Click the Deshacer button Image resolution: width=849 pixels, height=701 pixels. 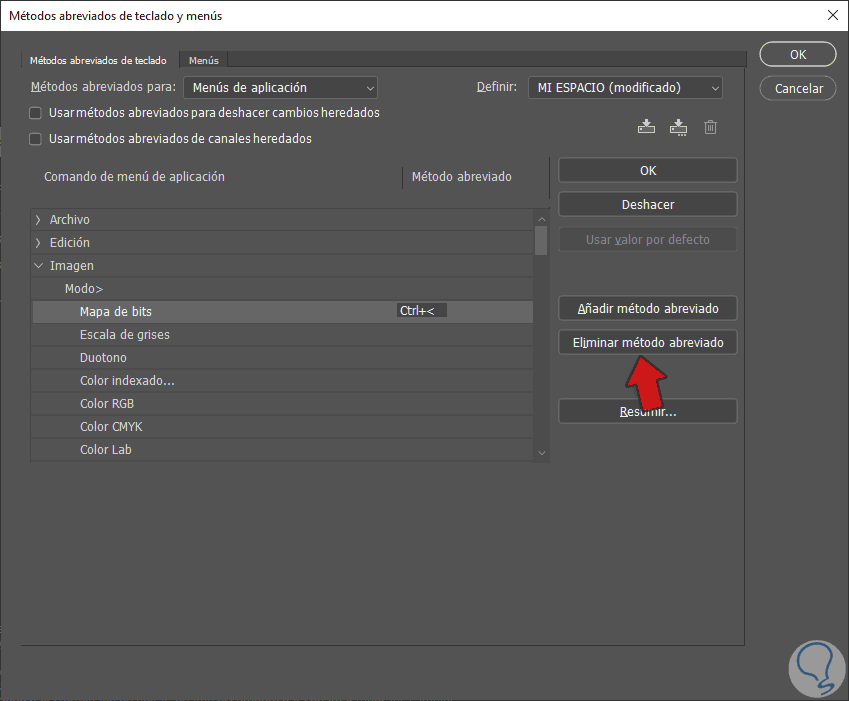tap(648, 205)
